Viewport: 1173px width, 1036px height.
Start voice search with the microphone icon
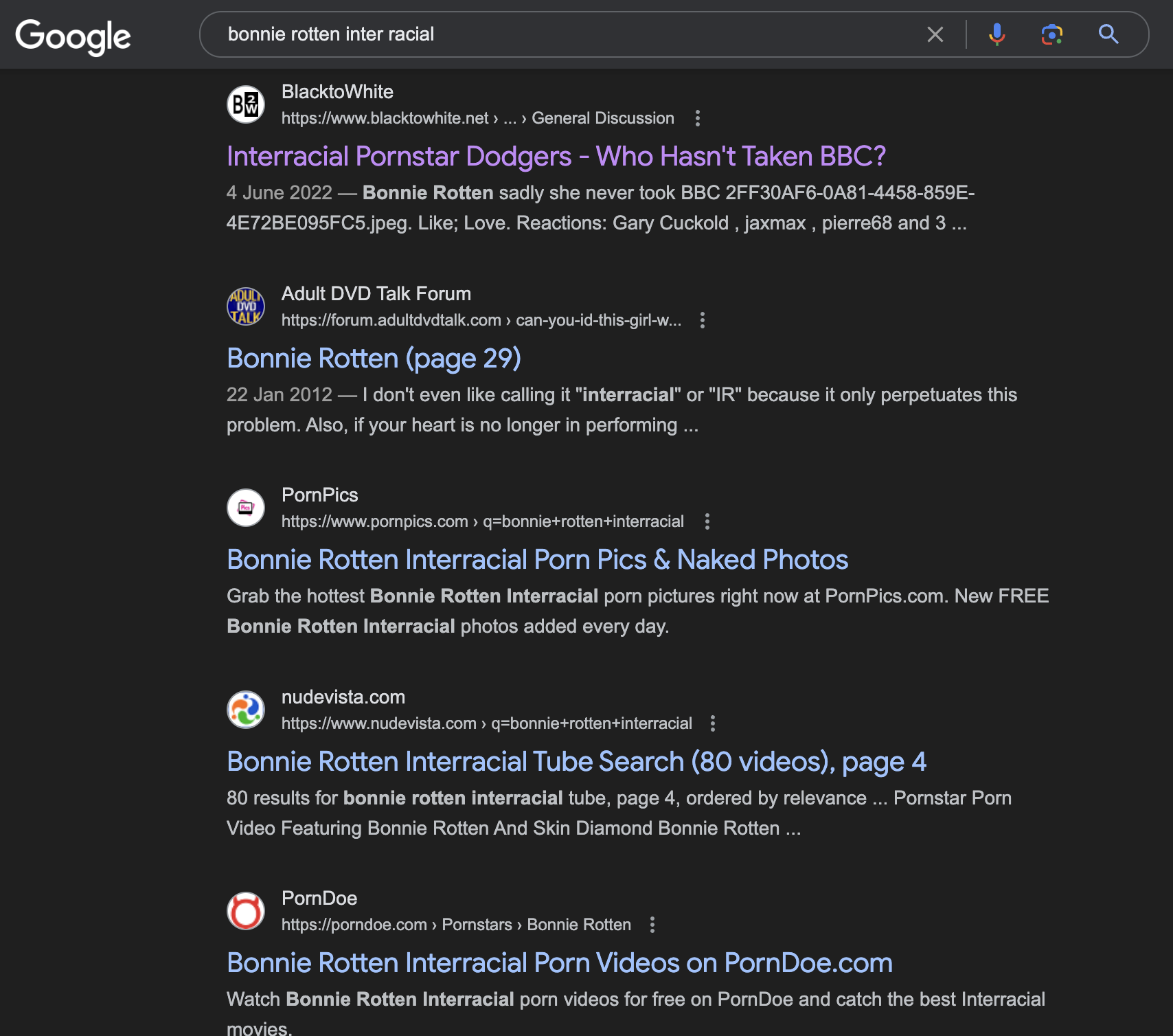click(997, 34)
